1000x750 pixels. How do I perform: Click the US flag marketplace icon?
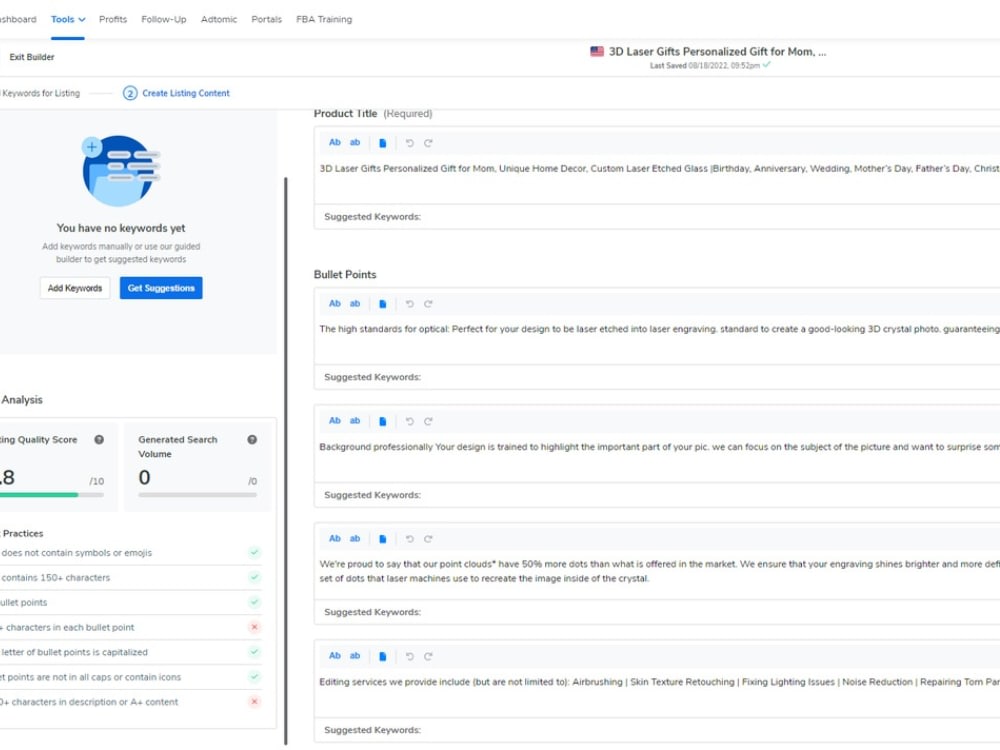point(597,51)
